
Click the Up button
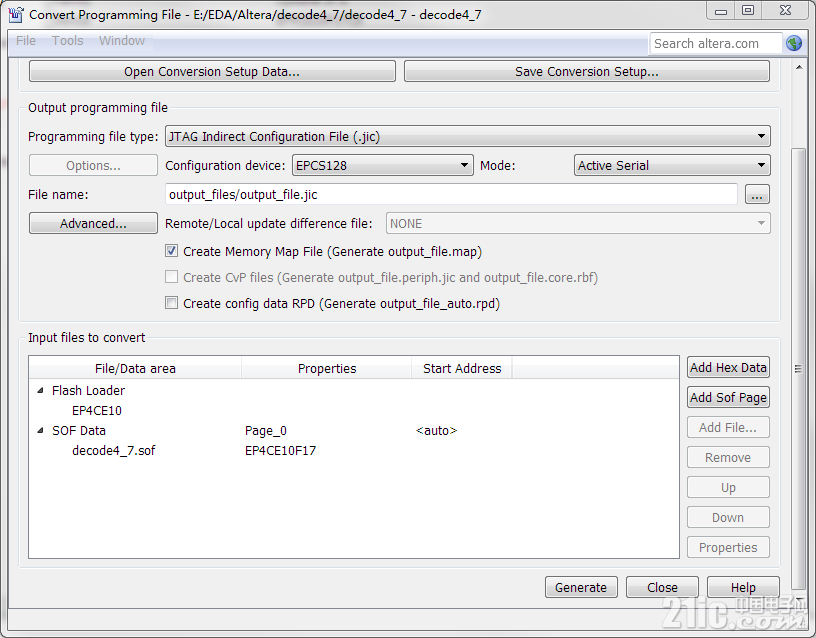(728, 488)
